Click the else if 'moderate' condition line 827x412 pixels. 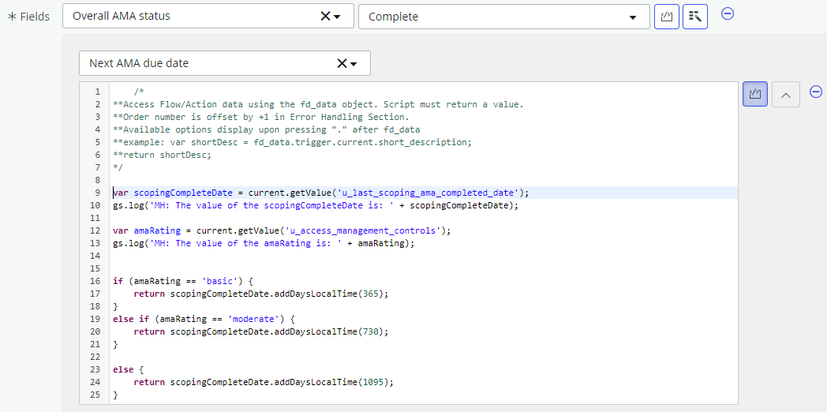click(204, 319)
